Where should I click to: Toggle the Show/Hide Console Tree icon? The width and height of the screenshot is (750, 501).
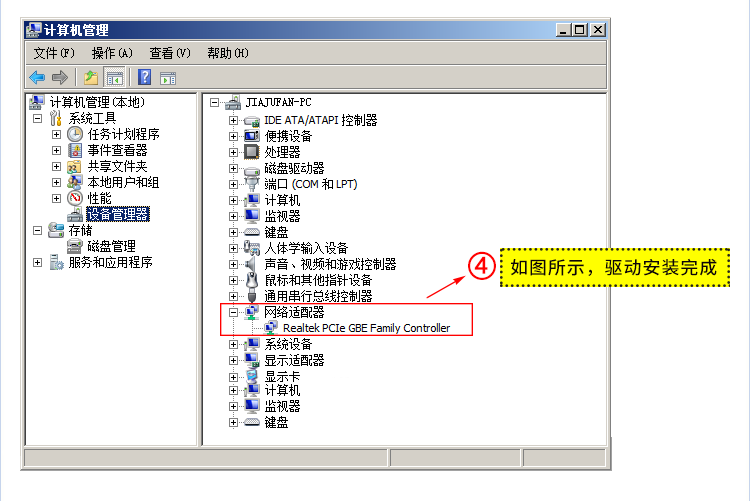[x=114, y=78]
